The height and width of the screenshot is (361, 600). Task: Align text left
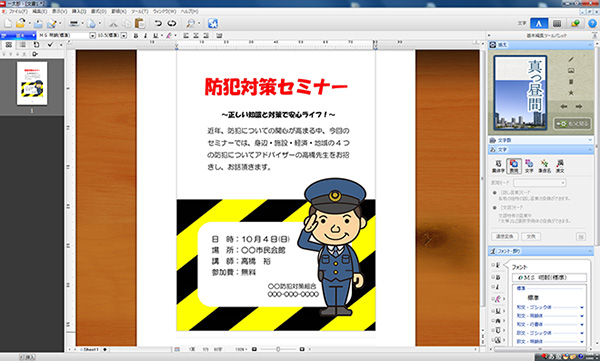point(186,36)
